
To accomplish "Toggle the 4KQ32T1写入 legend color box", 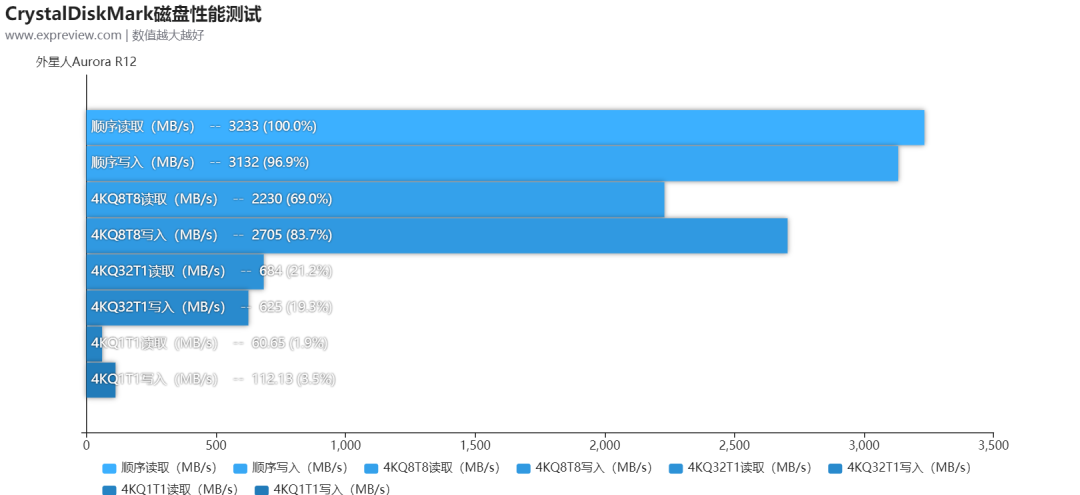I will 835,468.
